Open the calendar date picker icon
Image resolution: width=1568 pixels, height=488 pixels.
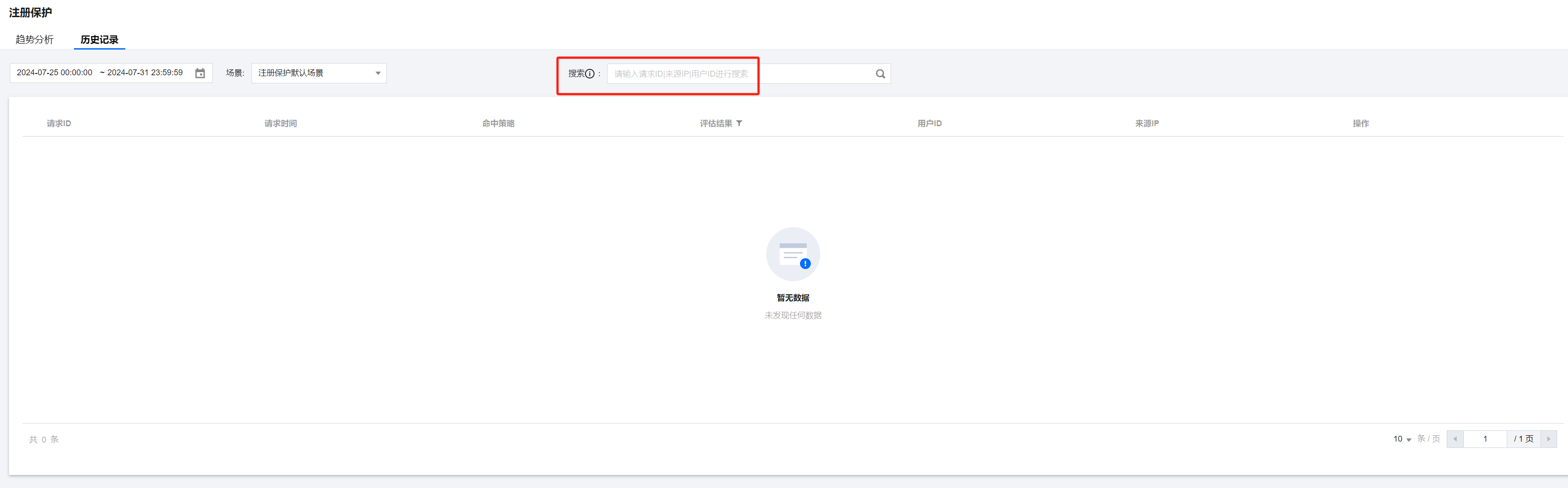tap(200, 73)
